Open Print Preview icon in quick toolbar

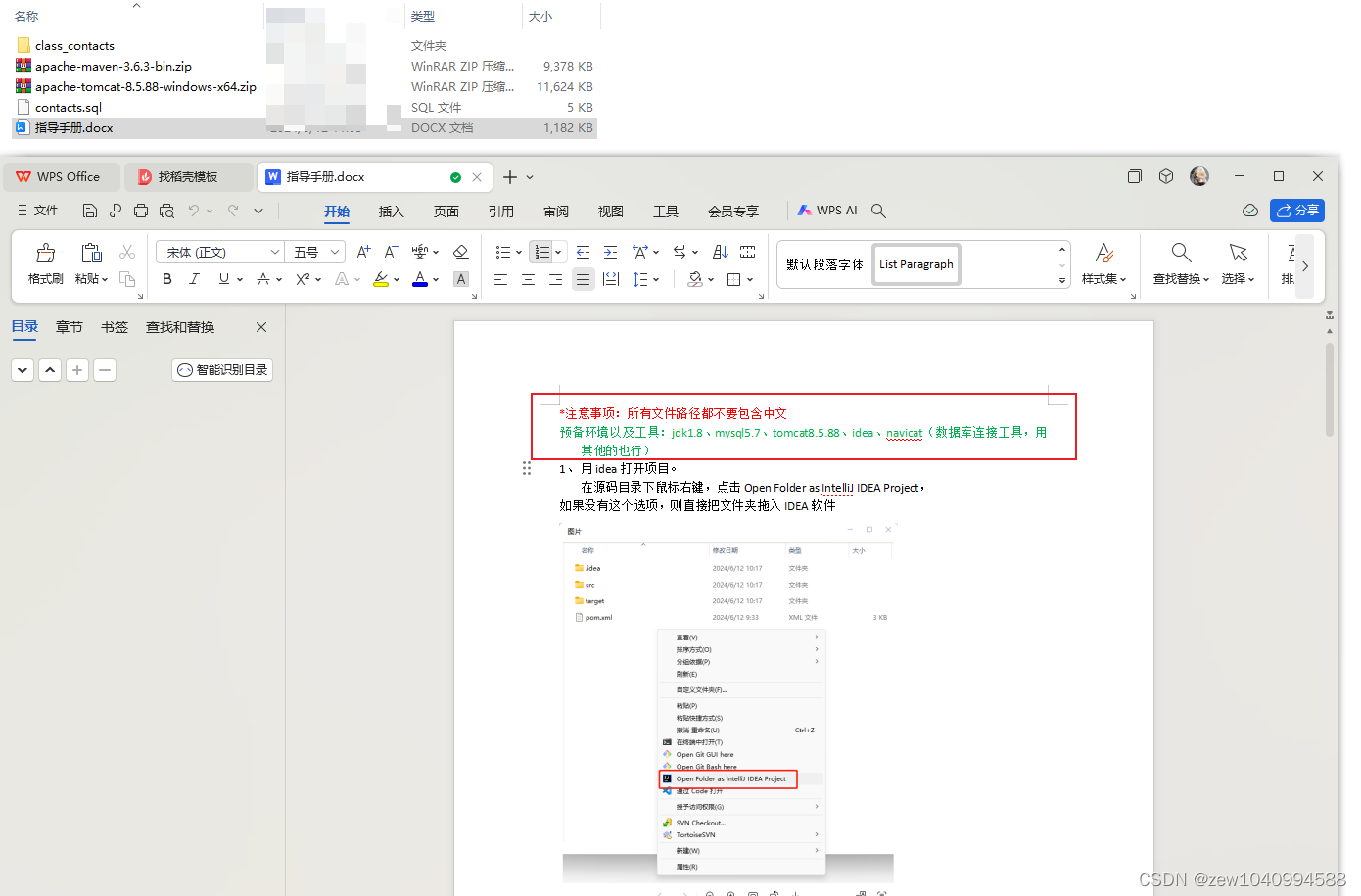click(x=166, y=211)
